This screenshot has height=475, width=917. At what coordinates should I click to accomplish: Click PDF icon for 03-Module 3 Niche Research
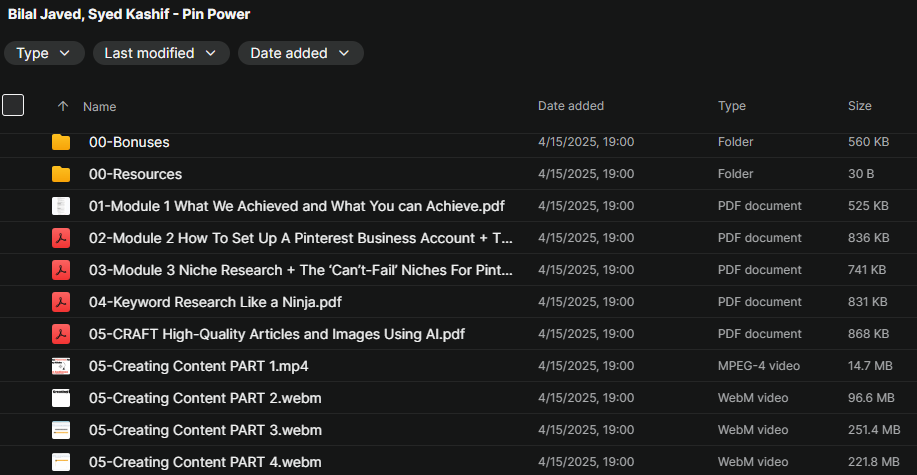[x=61, y=270]
